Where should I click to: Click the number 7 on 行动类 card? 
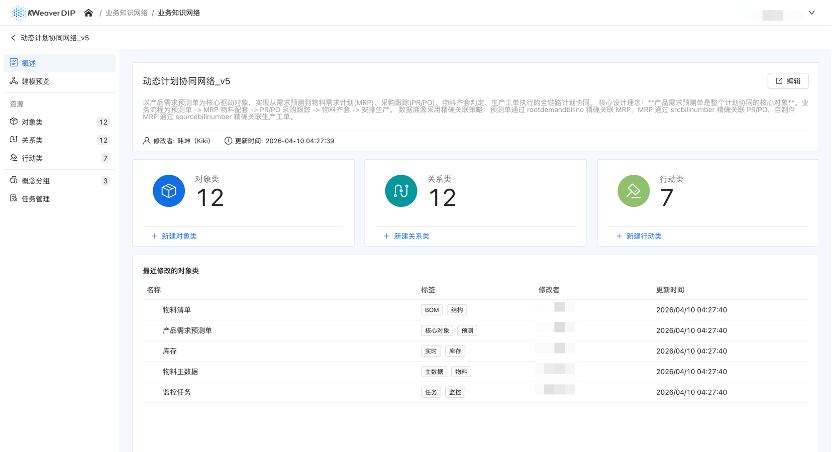click(x=666, y=198)
